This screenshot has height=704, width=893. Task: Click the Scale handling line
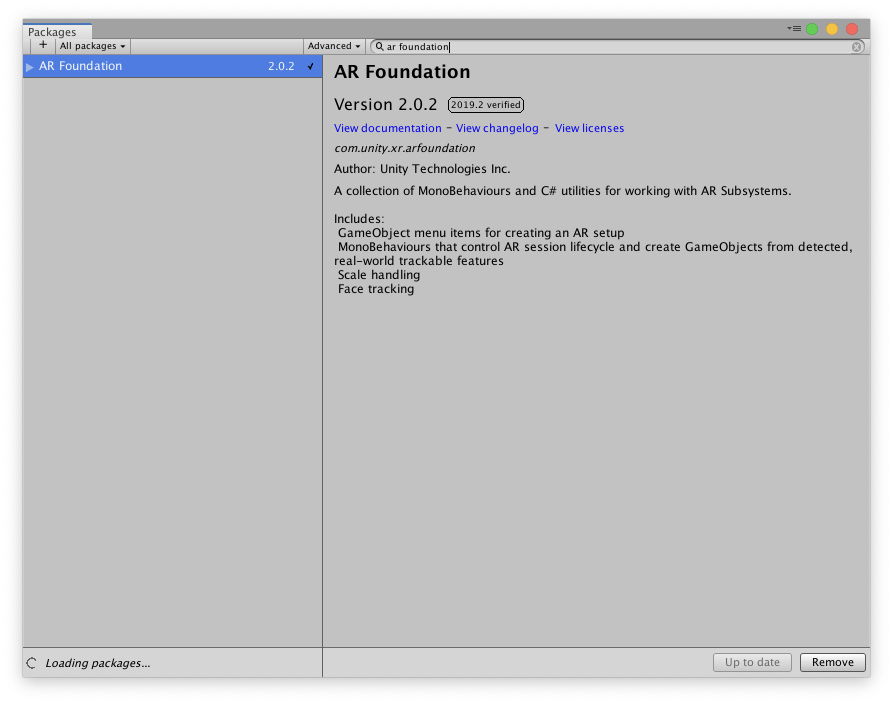(x=379, y=275)
